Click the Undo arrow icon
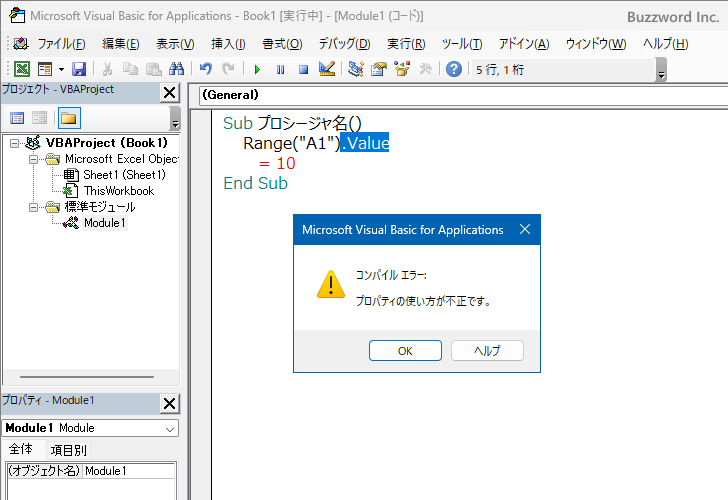Viewport: 728px width, 500px height. click(206, 69)
